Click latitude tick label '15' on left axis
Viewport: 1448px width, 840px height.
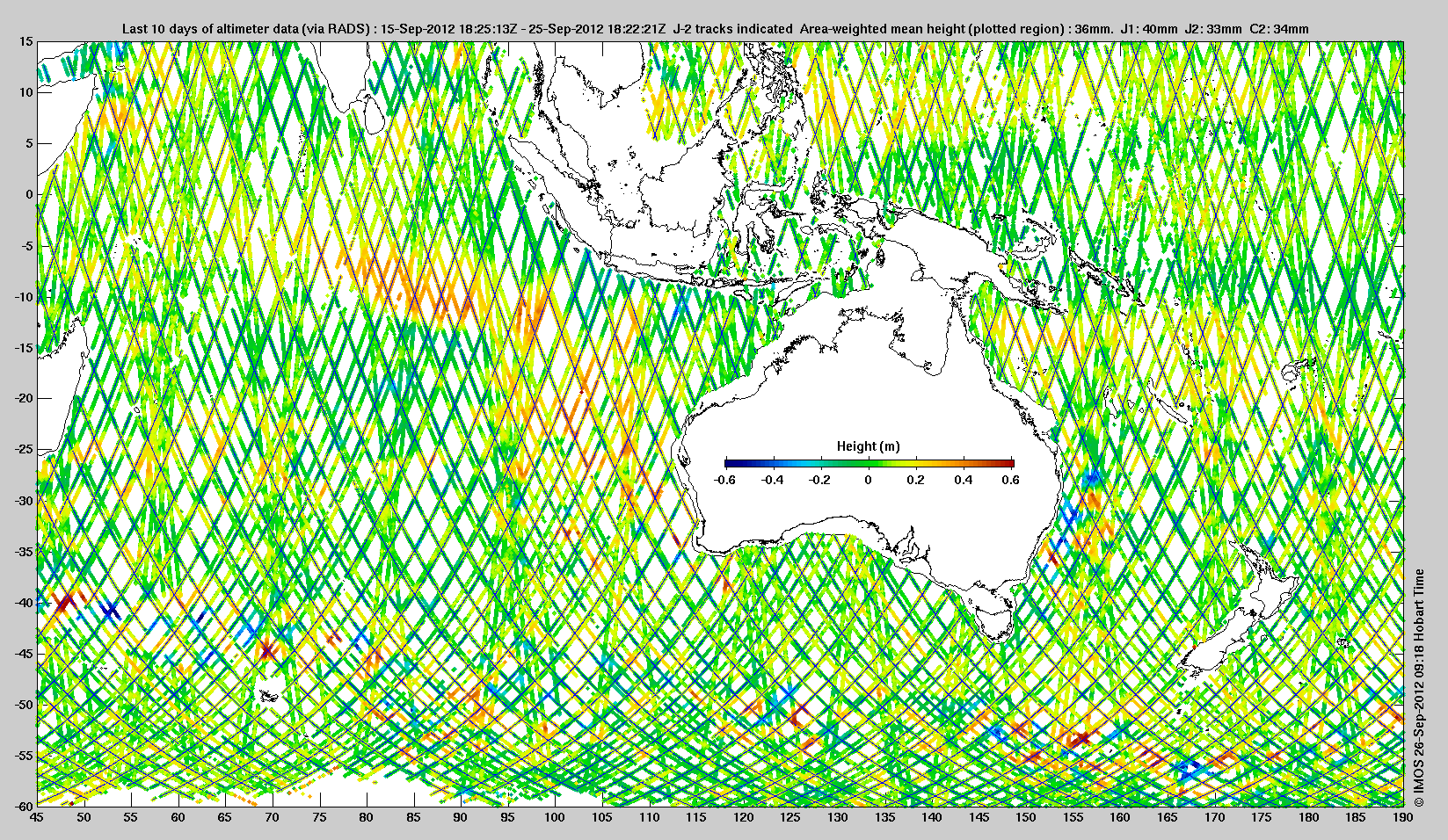tap(26, 41)
